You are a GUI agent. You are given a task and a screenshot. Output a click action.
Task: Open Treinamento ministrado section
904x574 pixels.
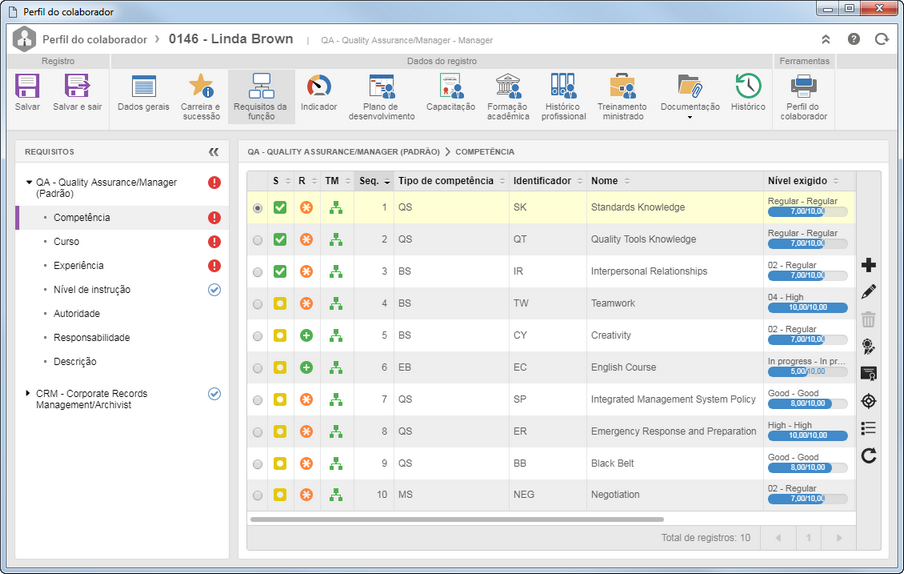(622, 97)
